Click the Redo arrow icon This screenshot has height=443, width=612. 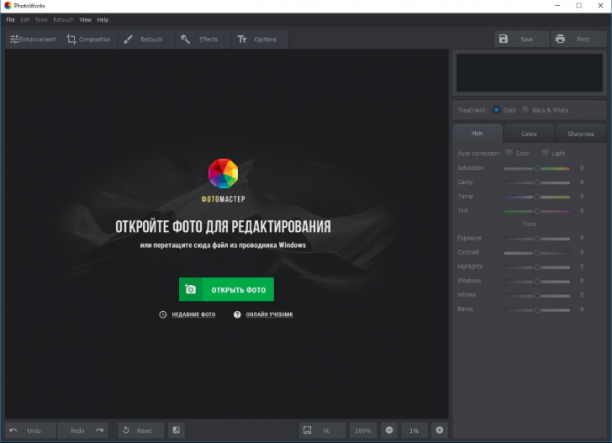coord(100,430)
